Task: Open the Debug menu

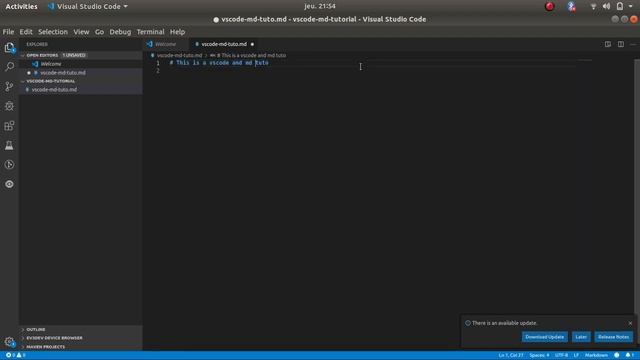Action: (x=120, y=32)
